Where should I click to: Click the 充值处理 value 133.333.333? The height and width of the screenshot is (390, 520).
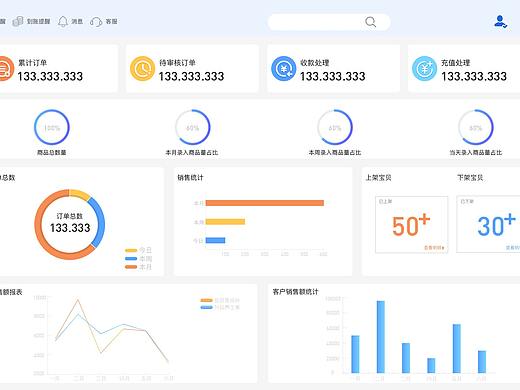click(x=474, y=77)
